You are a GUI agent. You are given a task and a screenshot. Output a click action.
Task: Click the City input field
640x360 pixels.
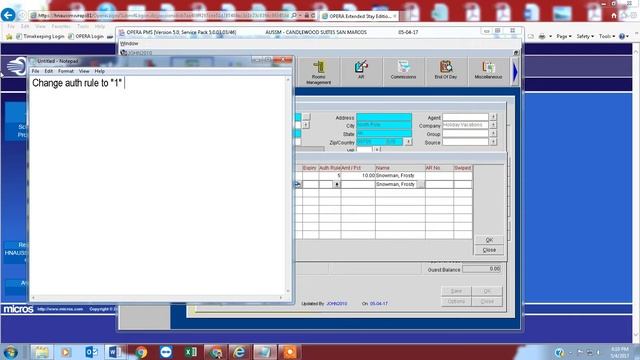coord(384,125)
